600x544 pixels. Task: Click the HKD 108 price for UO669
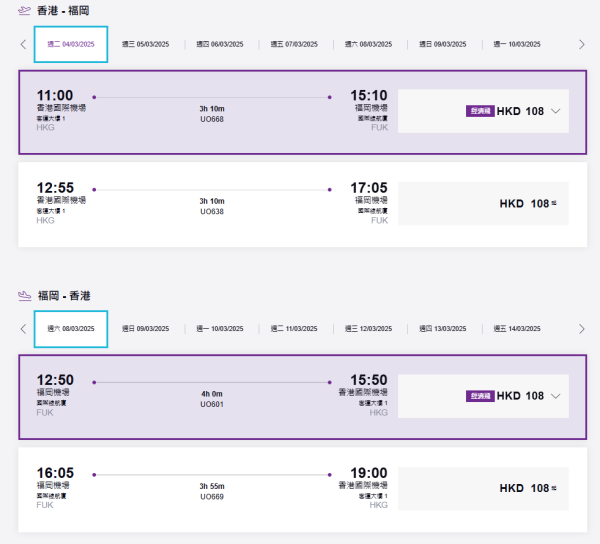(x=528, y=489)
